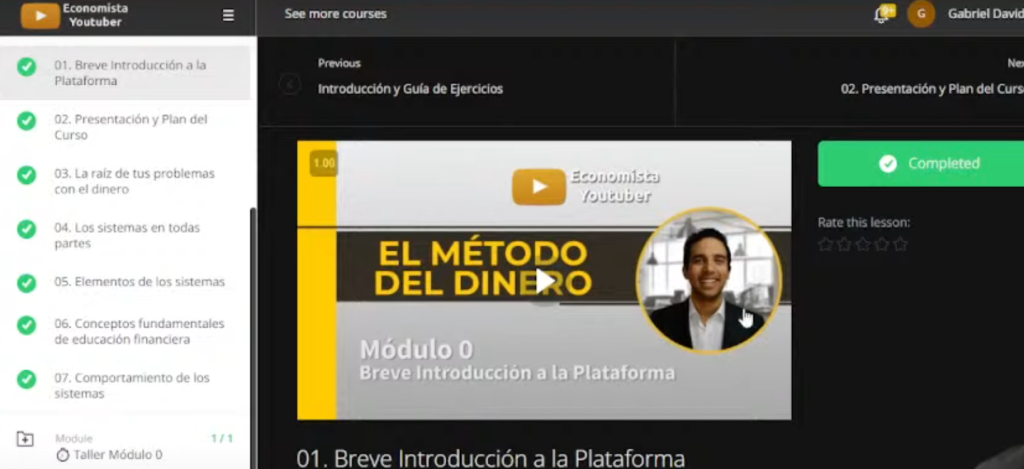Rate the lesson three stars

(x=863, y=244)
